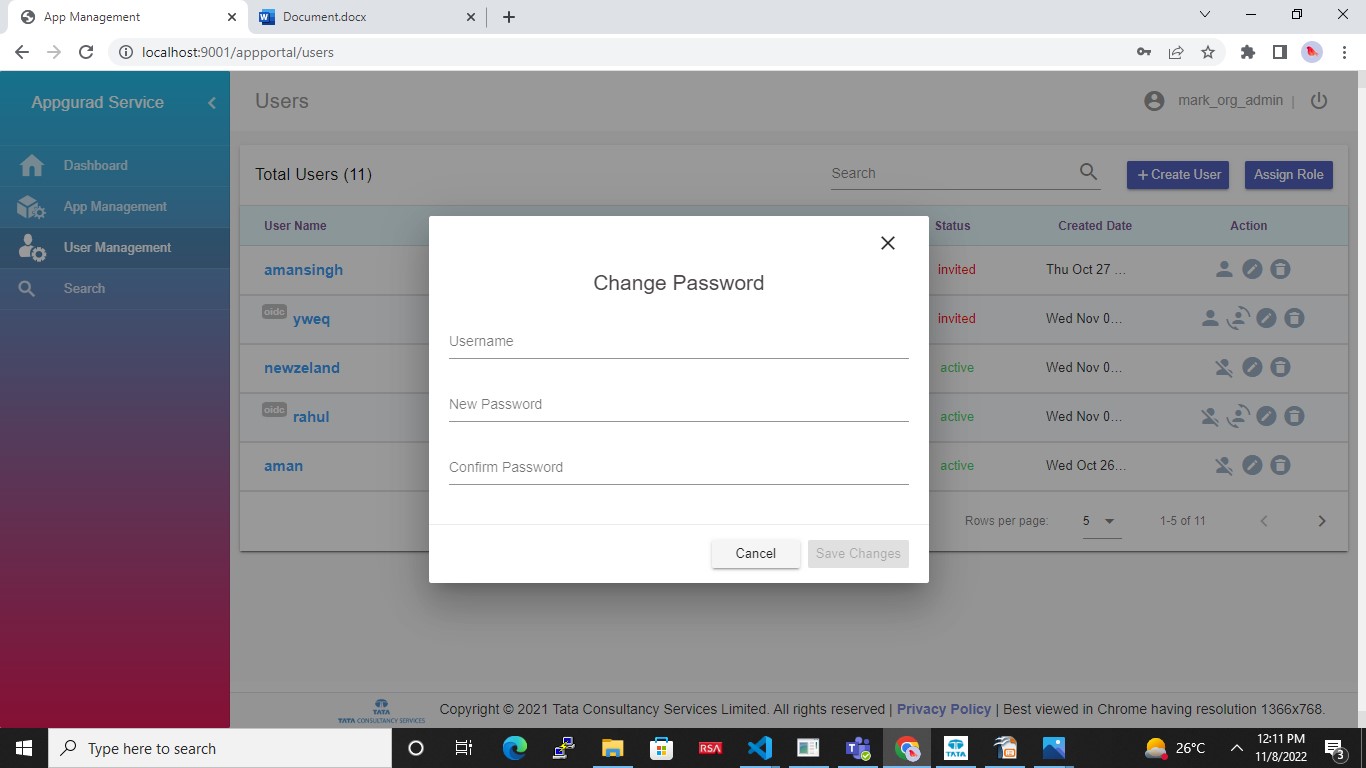1366x768 pixels.
Task: Click the mark_org_admin account icon
Action: click(1154, 101)
